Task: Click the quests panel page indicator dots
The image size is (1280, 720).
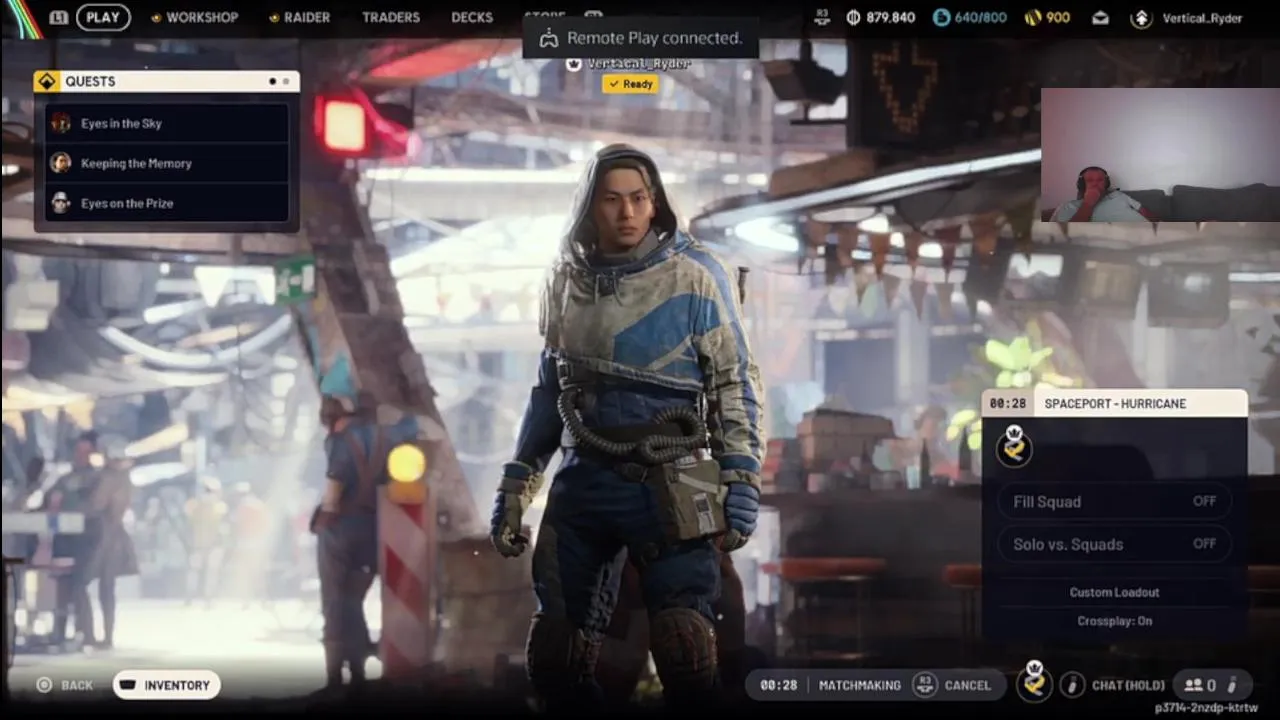Action: pos(279,81)
